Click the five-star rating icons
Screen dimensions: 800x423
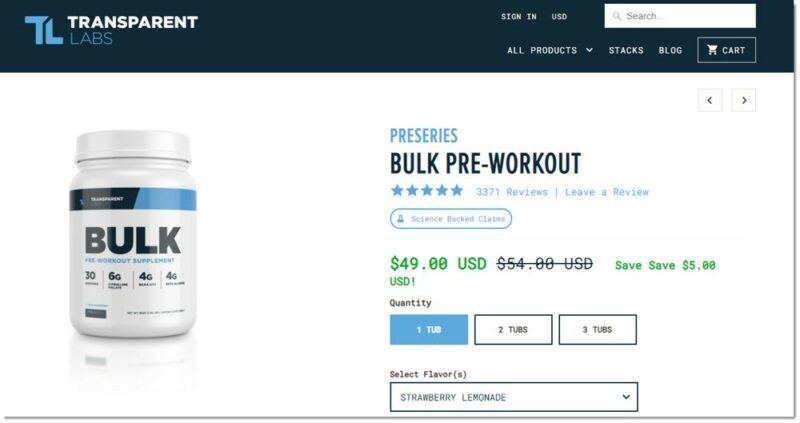coord(427,191)
